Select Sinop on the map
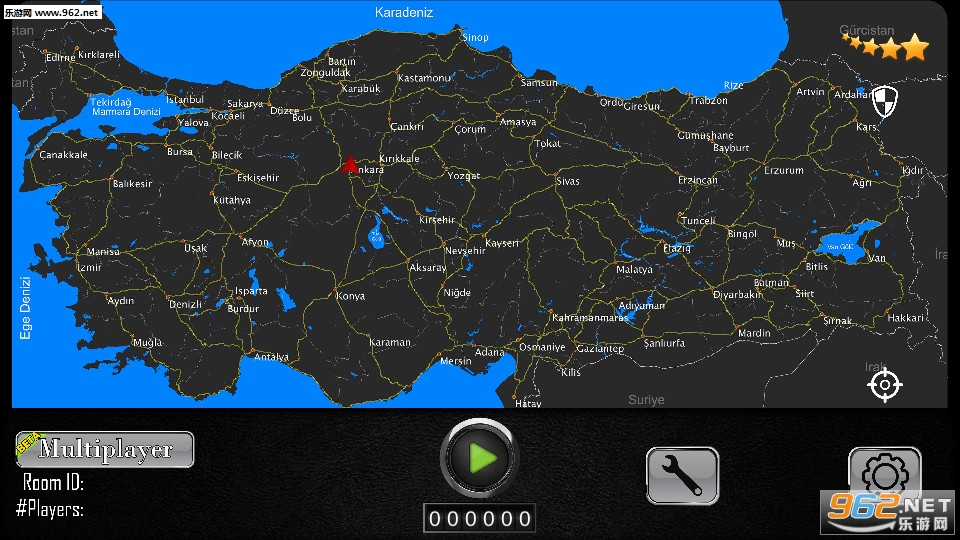 click(476, 37)
